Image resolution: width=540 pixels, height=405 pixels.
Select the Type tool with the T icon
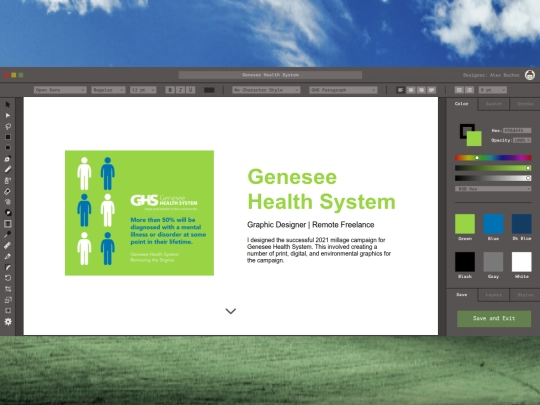(8, 224)
